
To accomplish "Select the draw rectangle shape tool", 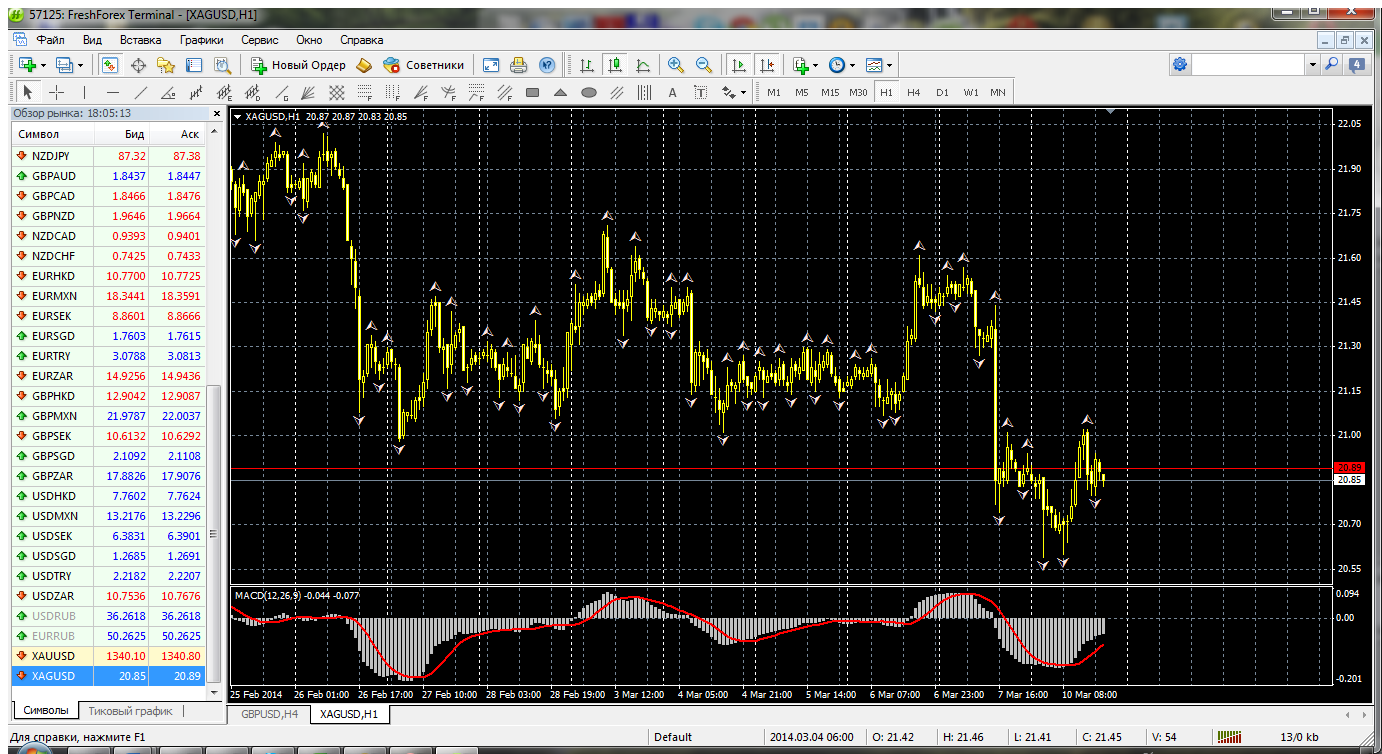I will pyautogui.click(x=532, y=93).
